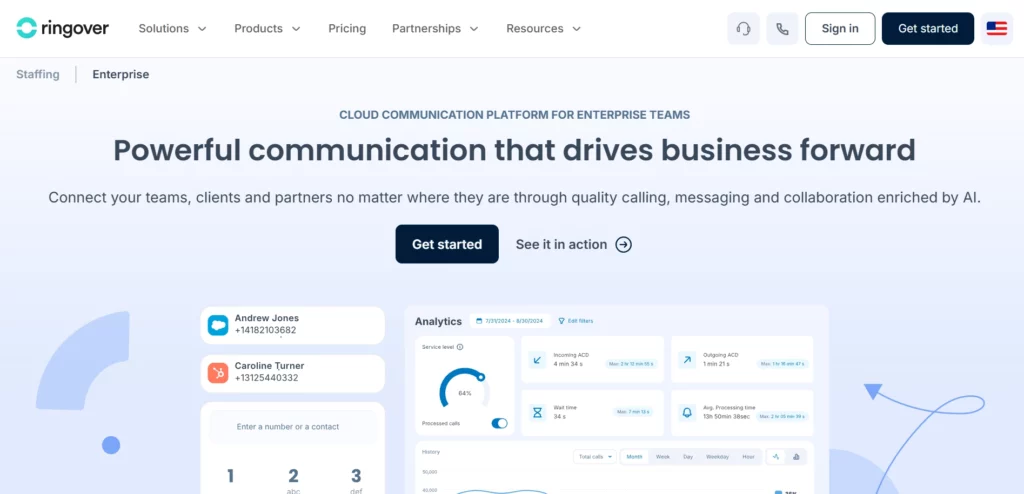Screen dimensions: 1024x494
Task: Open the headset support icon
Action: point(743,29)
